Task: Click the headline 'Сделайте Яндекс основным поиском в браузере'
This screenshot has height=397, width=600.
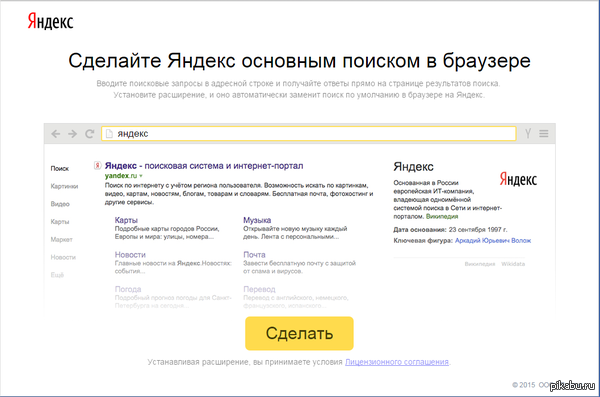Action: coord(300,61)
